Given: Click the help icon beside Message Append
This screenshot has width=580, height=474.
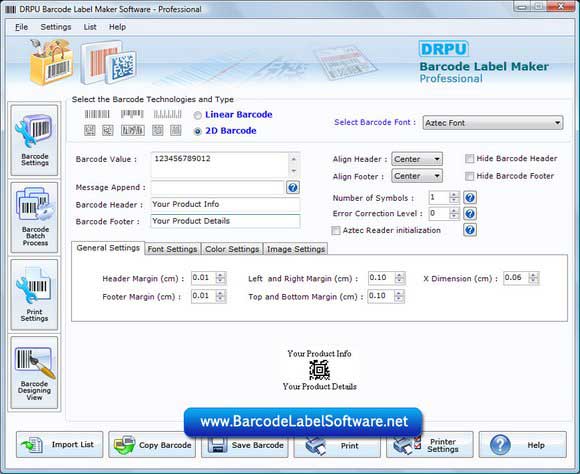Looking at the screenshot, I should click(x=292, y=188).
